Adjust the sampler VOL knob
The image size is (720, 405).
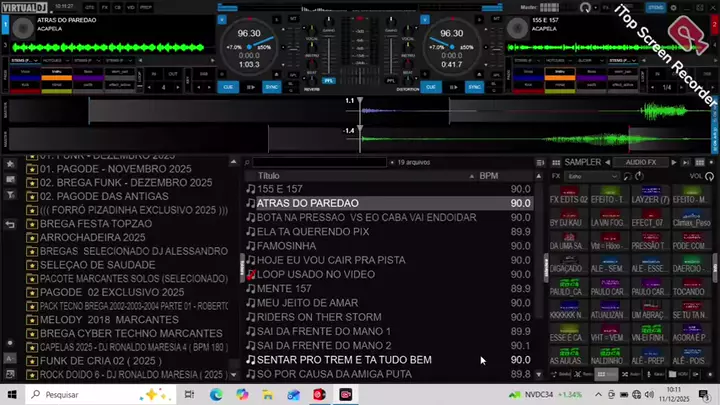pyautogui.click(x=711, y=176)
